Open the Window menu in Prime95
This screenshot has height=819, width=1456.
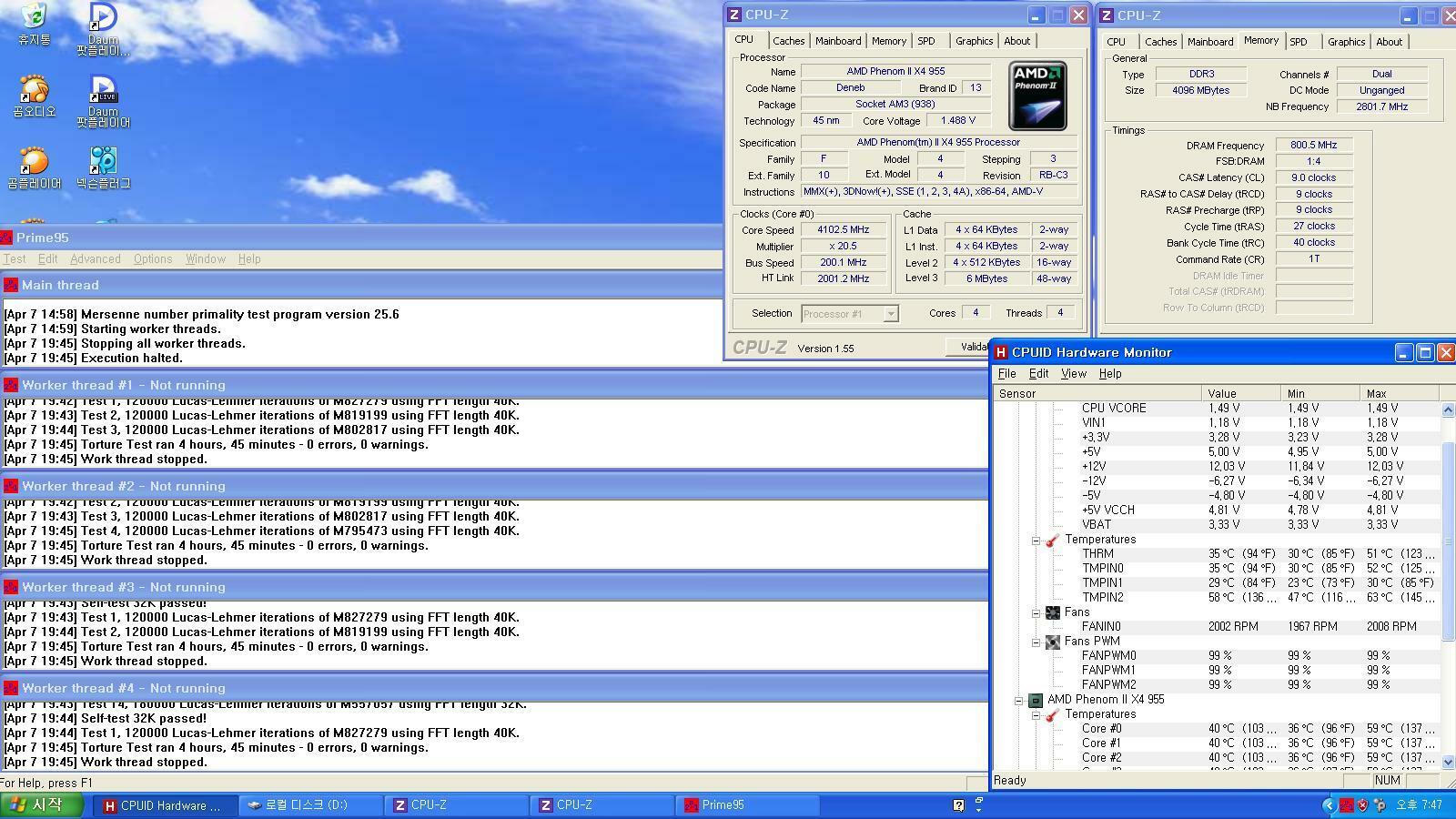coord(206,259)
